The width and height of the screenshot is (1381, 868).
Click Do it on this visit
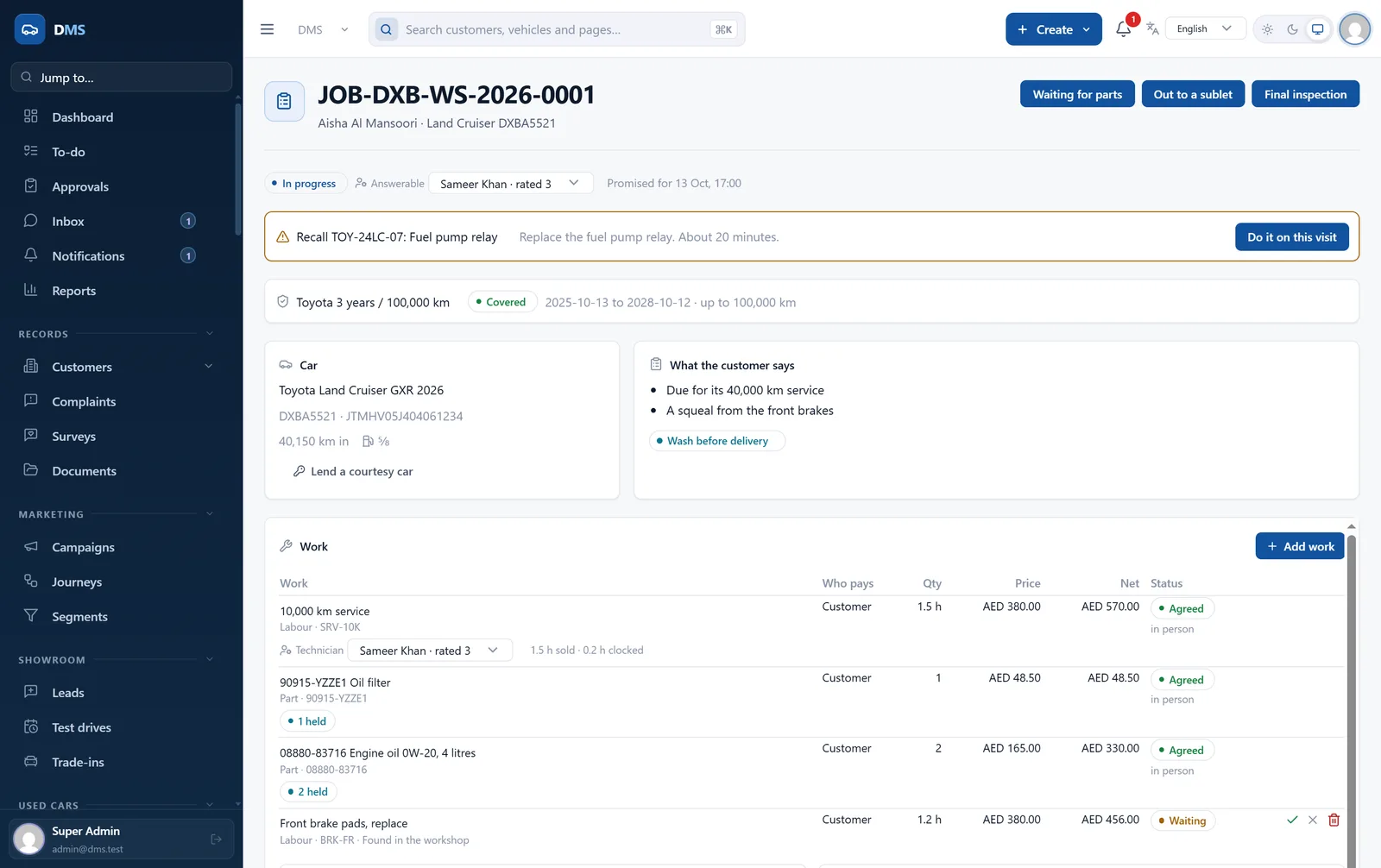1291,236
